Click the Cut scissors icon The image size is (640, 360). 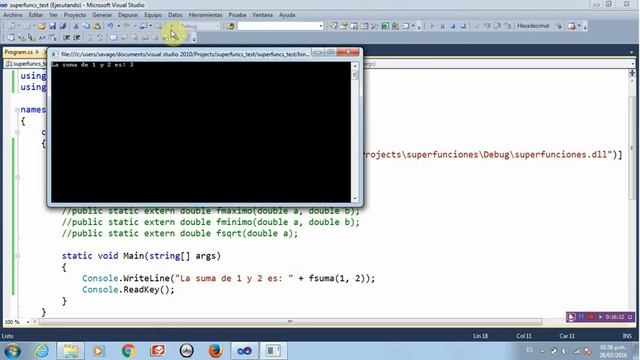pyautogui.click(x=76, y=26)
